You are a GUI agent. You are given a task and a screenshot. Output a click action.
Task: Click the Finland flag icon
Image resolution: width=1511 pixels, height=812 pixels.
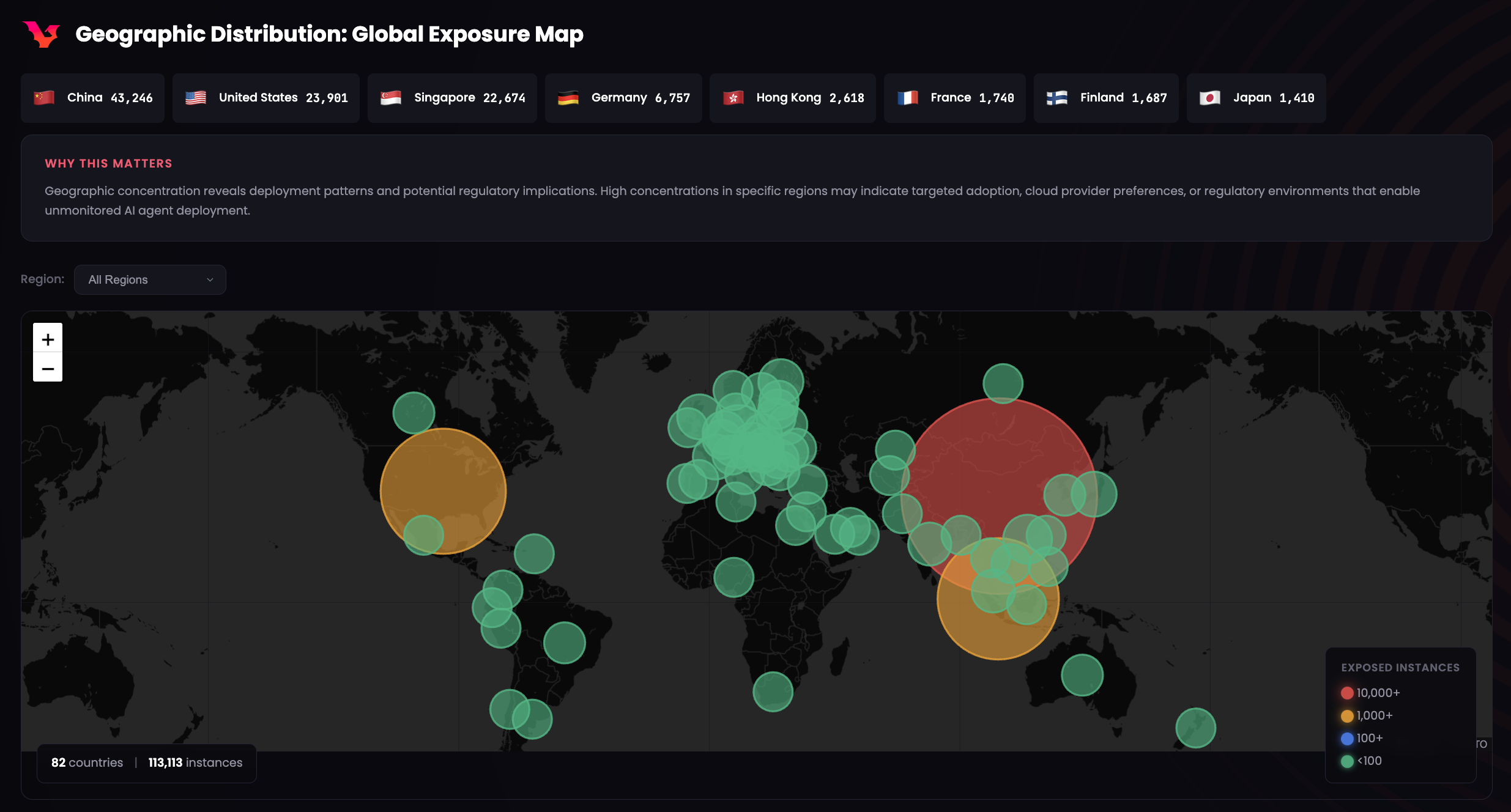tap(1057, 98)
